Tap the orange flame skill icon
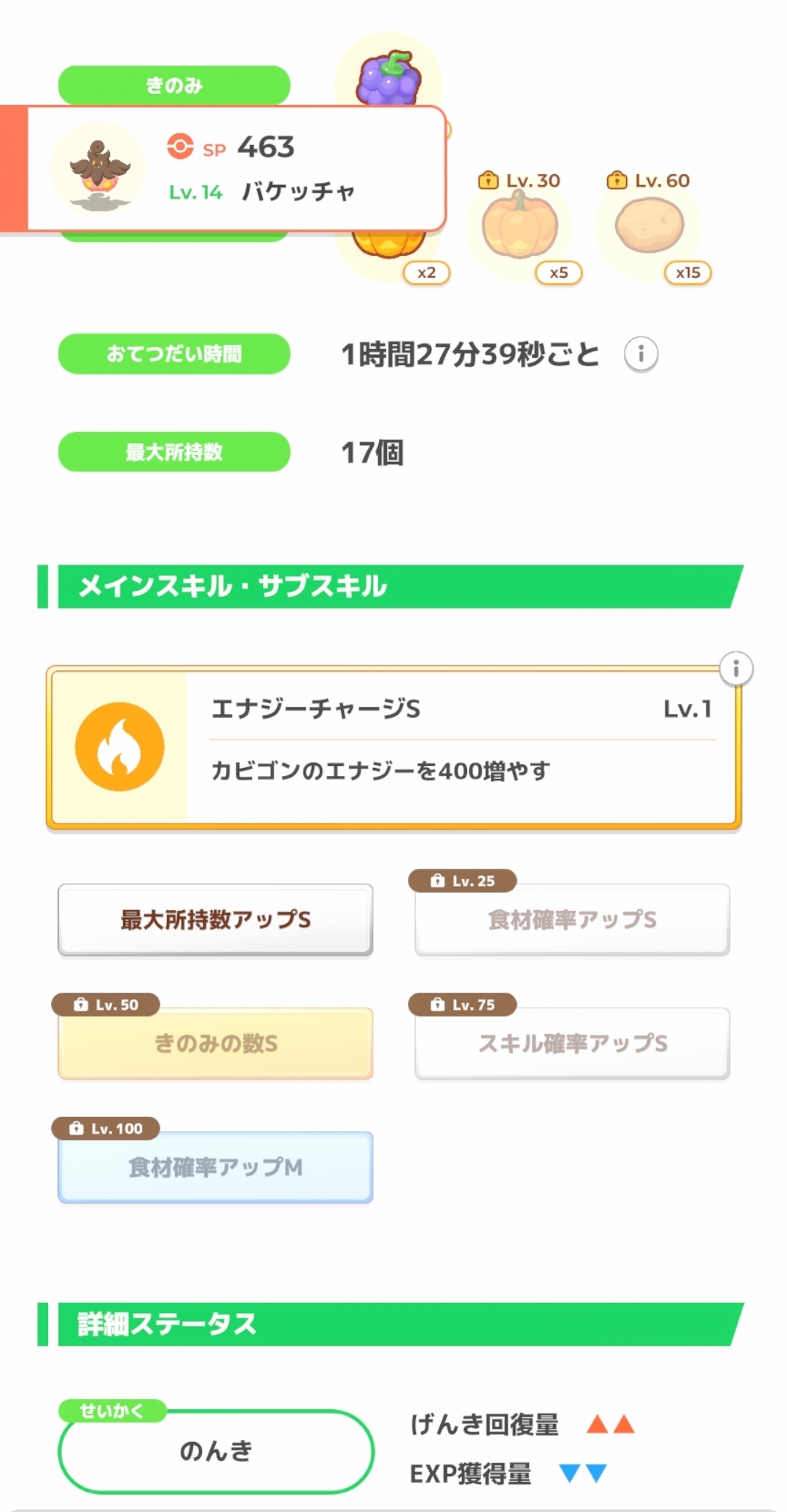The image size is (787, 1512). click(x=120, y=747)
